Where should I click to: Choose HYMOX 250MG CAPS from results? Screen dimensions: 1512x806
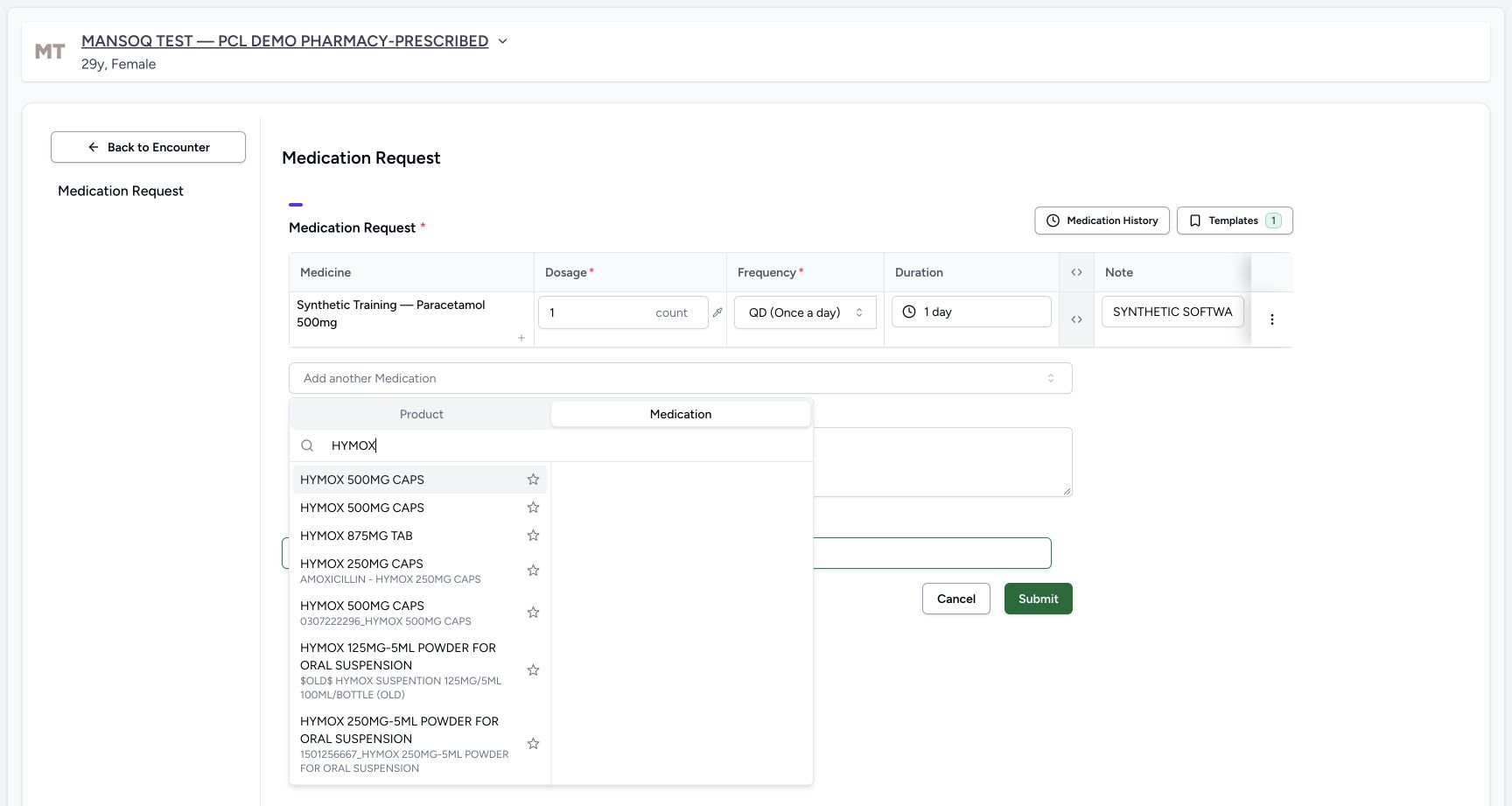[x=420, y=571]
